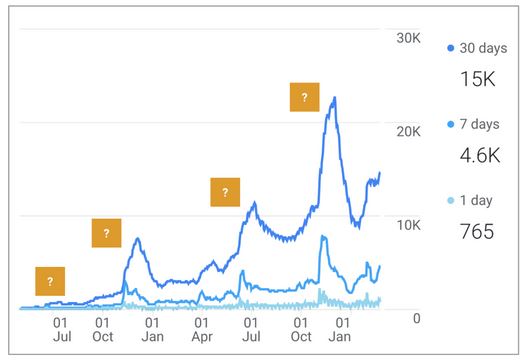Screen dimensions: 525x361
Task: Select the "7 days" legend label
Action: (x=479, y=124)
